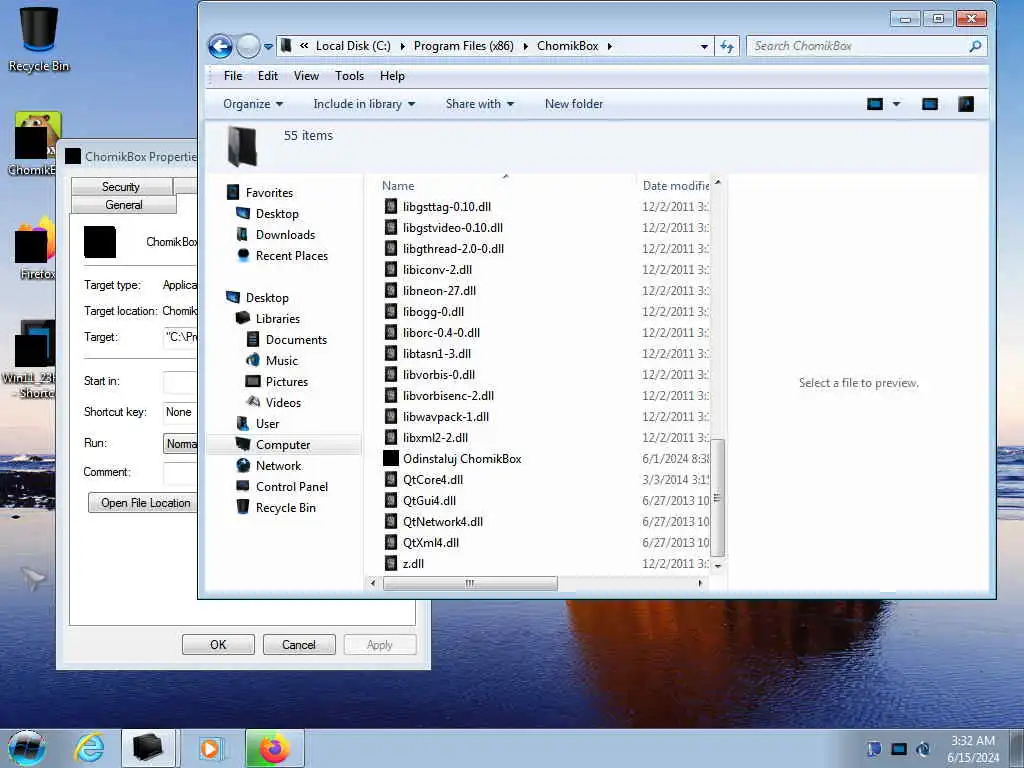Open the View menu
Image resolution: width=1024 pixels, height=768 pixels.
306,76
